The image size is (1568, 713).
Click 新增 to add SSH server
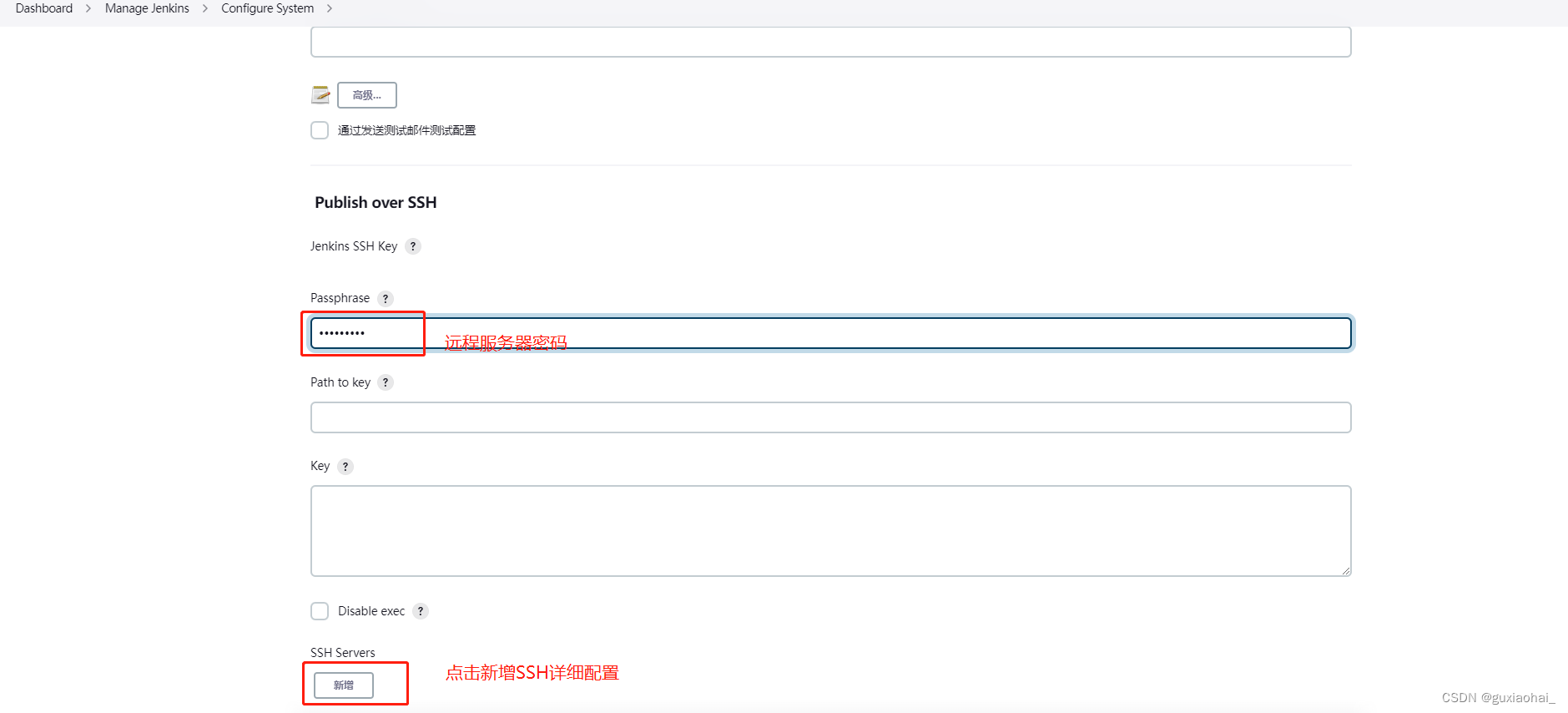[344, 685]
